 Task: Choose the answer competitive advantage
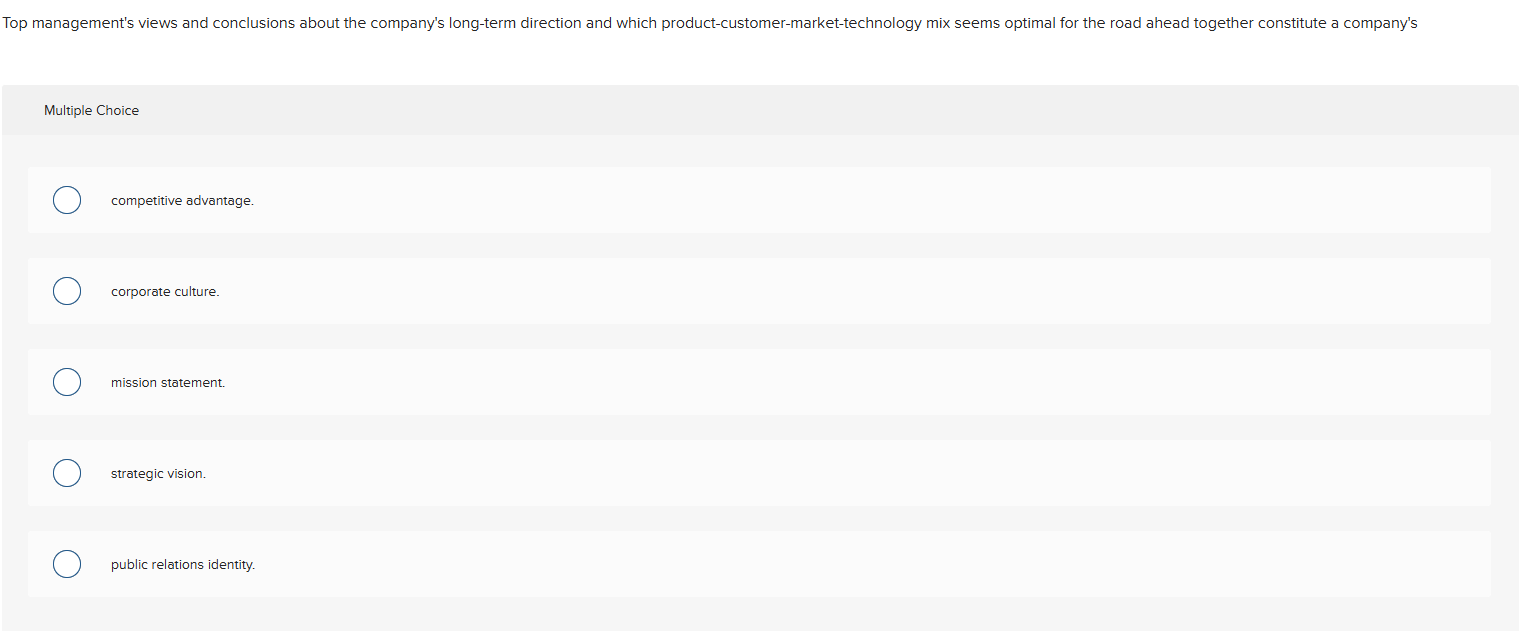pos(182,200)
